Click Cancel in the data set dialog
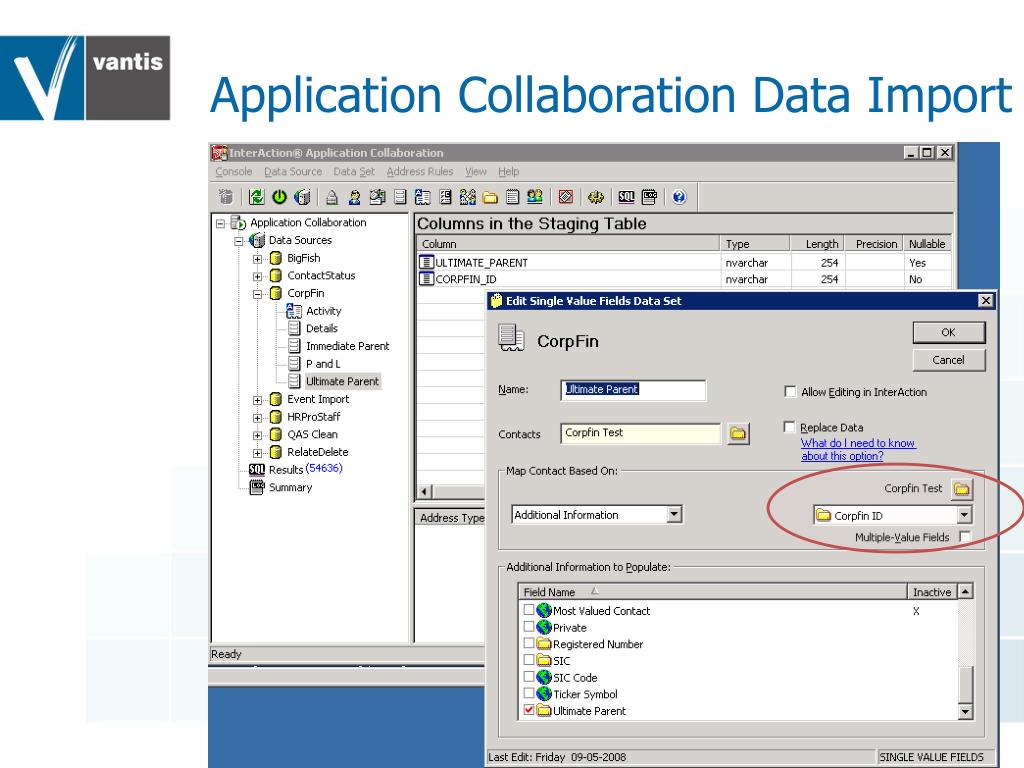This screenshot has width=1024, height=768. 948,360
